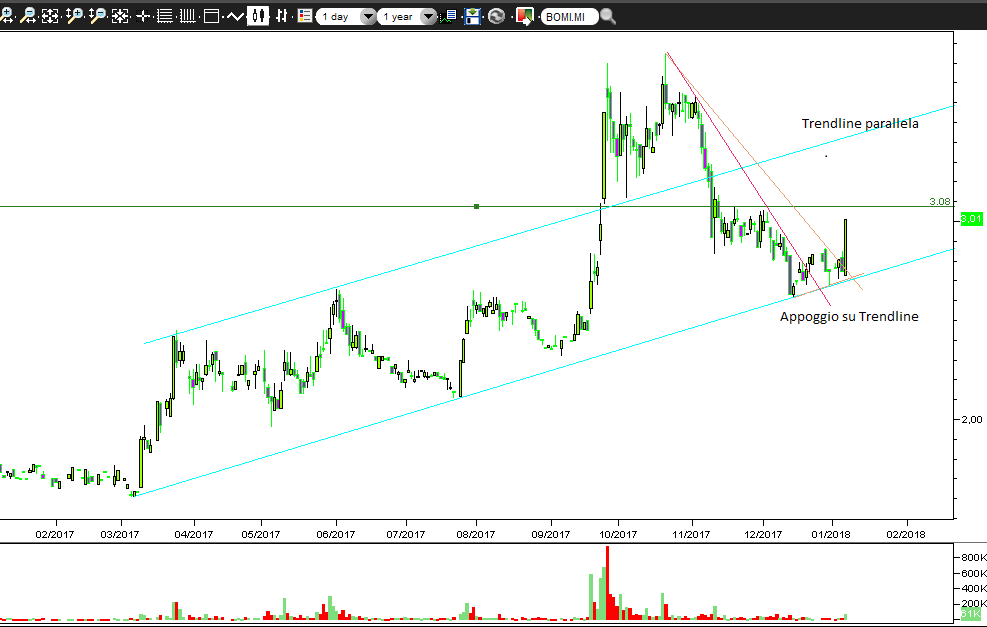The height and width of the screenshot is (627, 987).
Task: Click the green handle on horizontal line
Action: [x=477, y=206]
